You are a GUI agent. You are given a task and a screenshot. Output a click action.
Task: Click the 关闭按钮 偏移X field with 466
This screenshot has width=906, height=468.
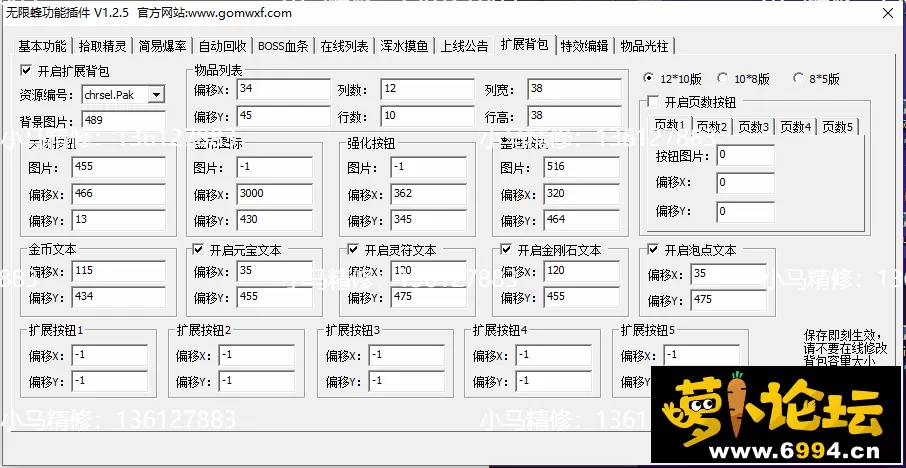click(119, 194)
